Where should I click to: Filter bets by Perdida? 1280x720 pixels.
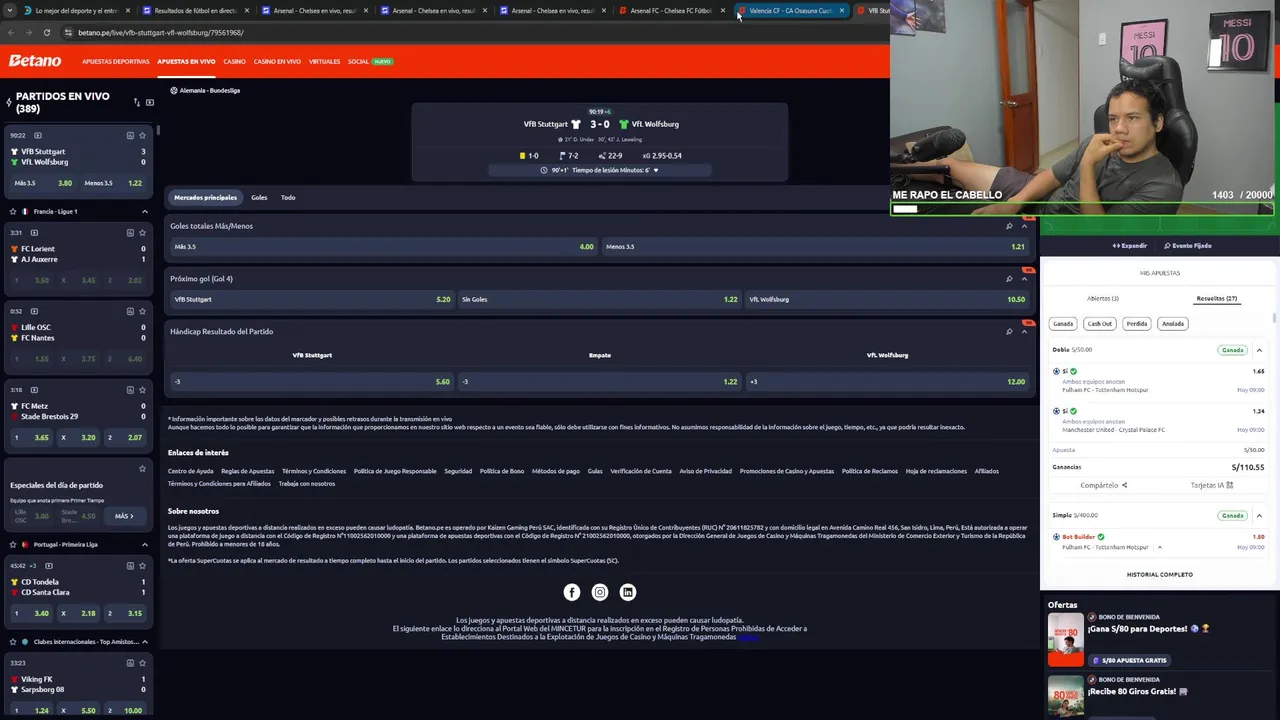[x=1137, y=323]
